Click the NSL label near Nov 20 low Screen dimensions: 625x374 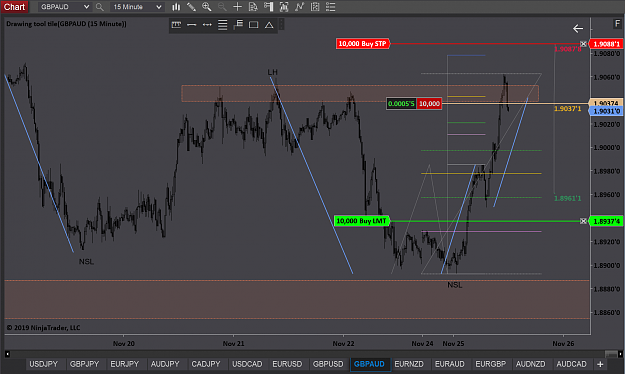pos(86,262)
